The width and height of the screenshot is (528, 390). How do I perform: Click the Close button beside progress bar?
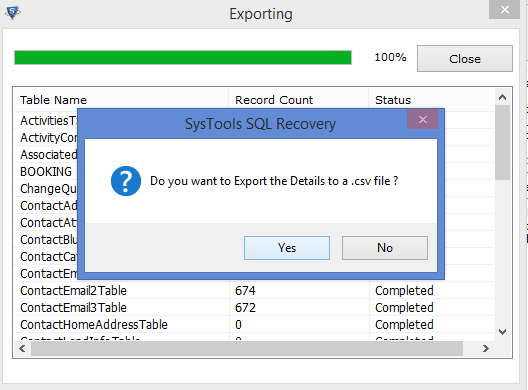coord(465,59)
